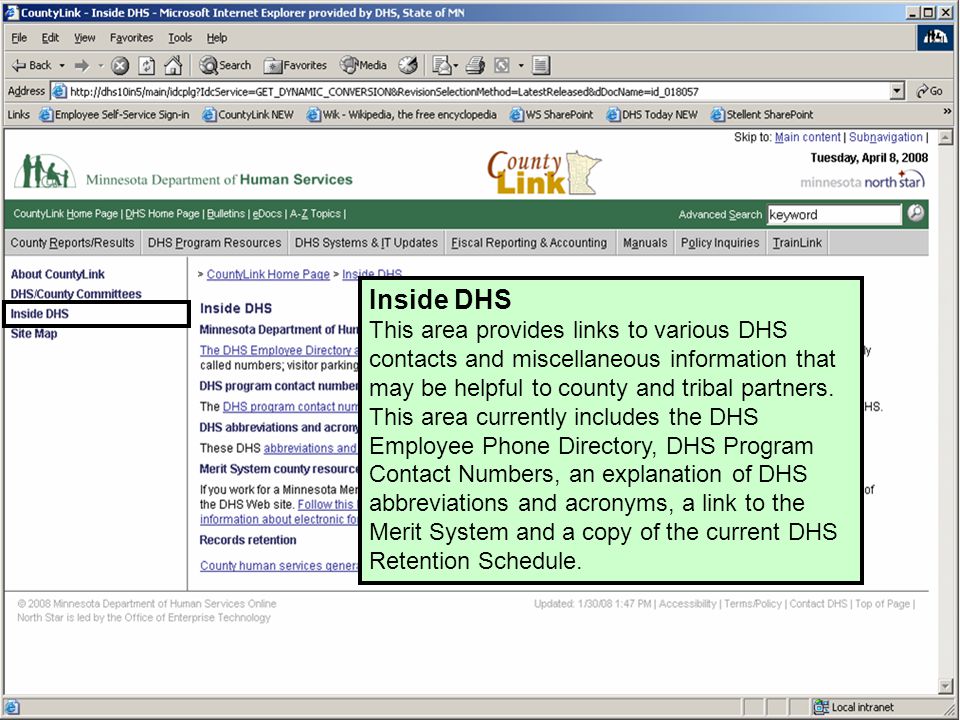Click the Subnavigation skip link
This screenshot has width=960, height=720.
pyautogui.click(x=885, y=137)
